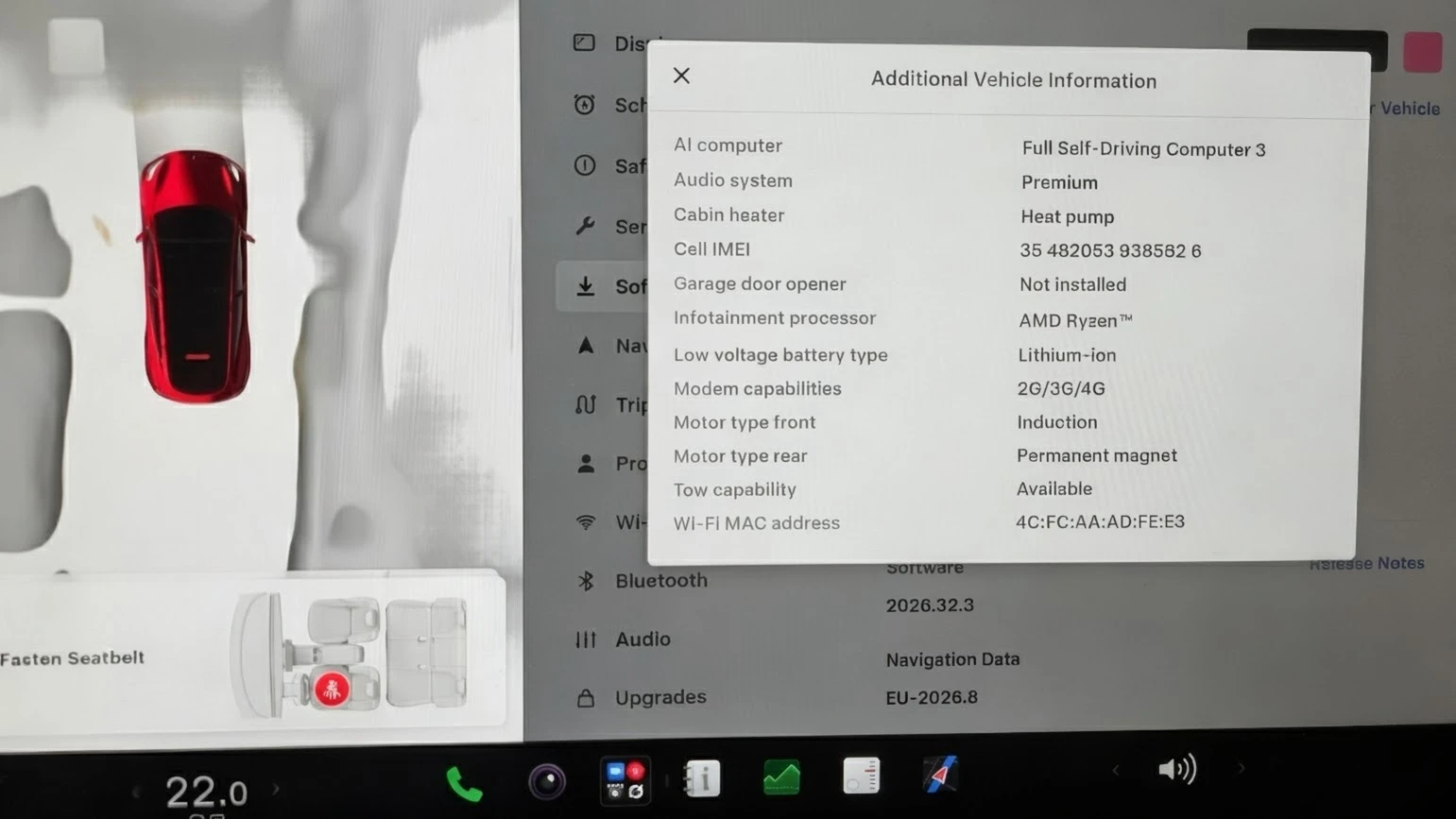Launch the navigation arrow map app
The width and height of the screenshot is (1456, 819).
click(x=940, y=775)
